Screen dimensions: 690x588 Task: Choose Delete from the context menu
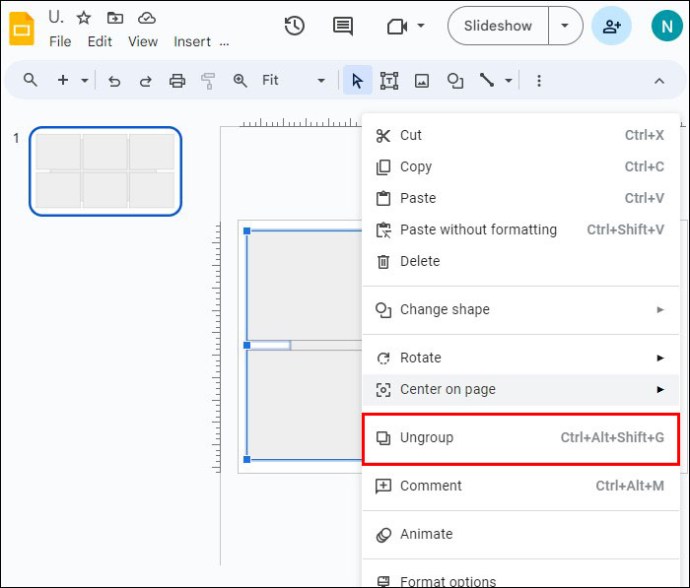click(521, 261)
